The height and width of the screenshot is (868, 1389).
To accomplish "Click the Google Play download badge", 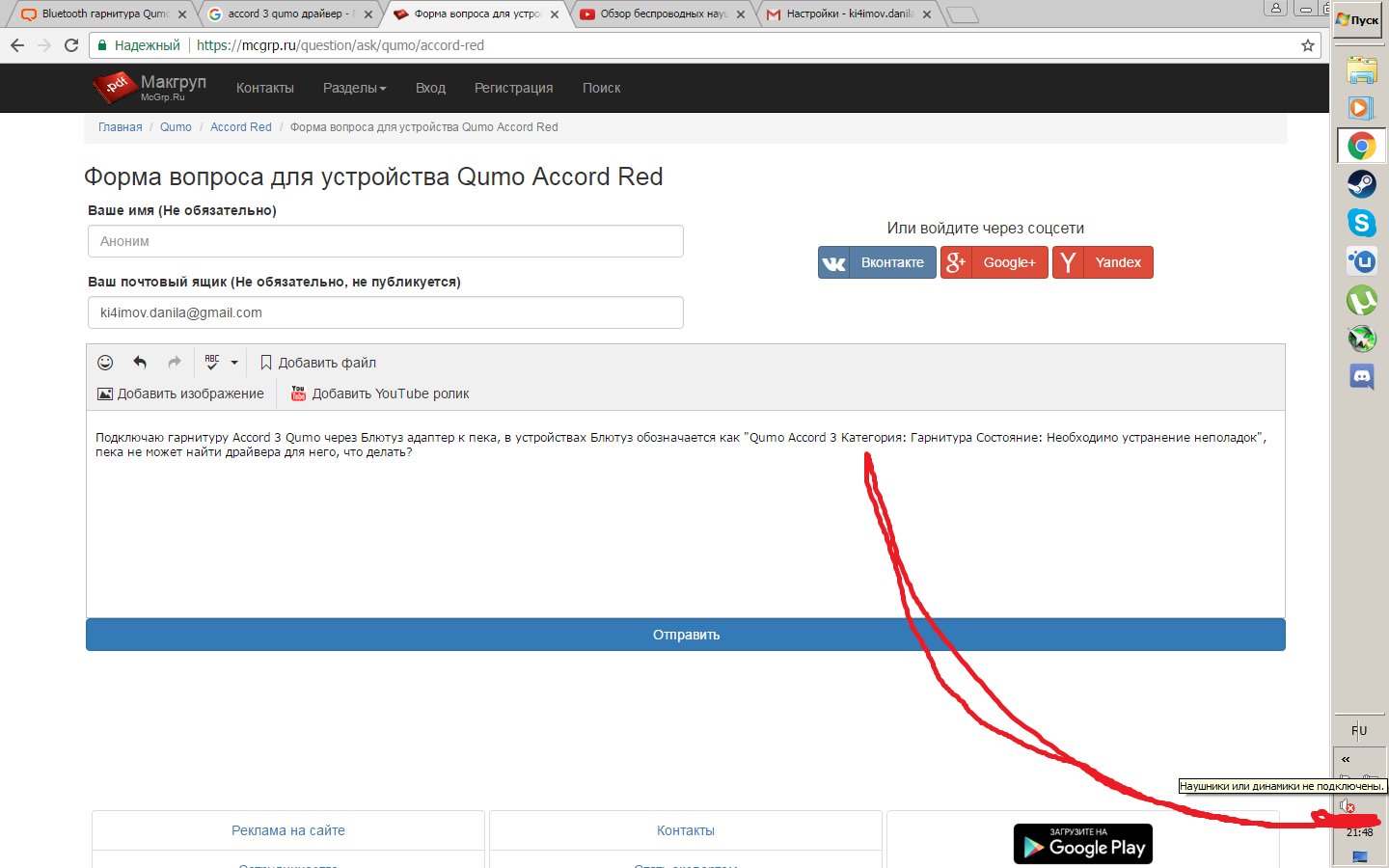I will [x=1083, y=844].
